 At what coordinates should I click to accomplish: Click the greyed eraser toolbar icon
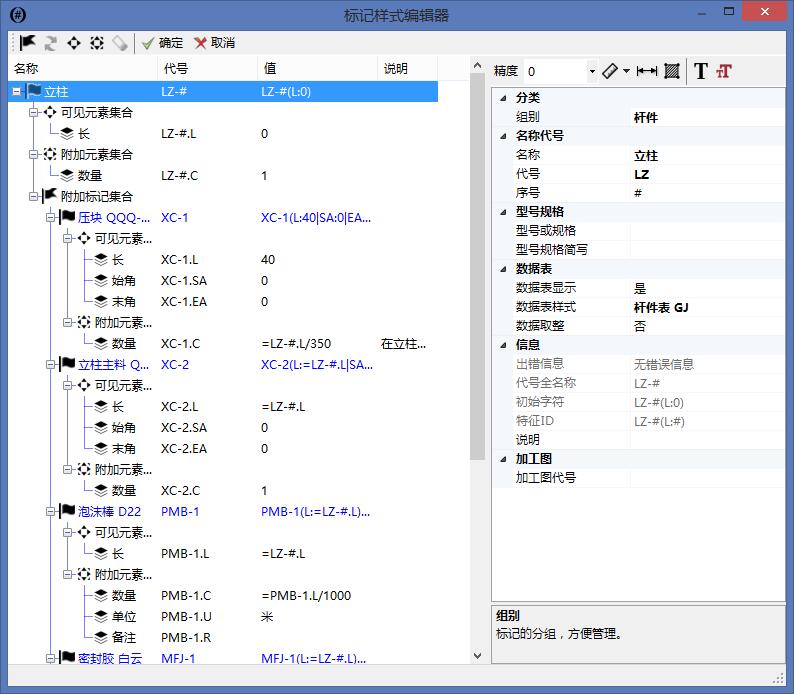pyautogui.click(x=120, y=43)
